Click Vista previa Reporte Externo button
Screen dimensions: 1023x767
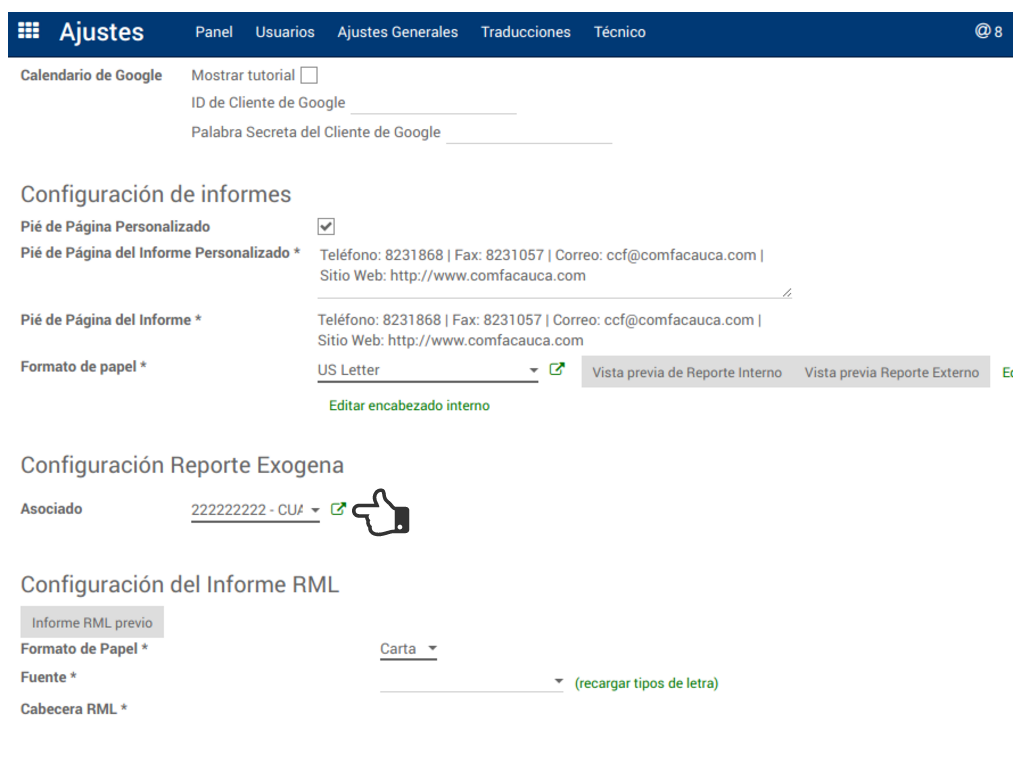click(x=891, y=372)
